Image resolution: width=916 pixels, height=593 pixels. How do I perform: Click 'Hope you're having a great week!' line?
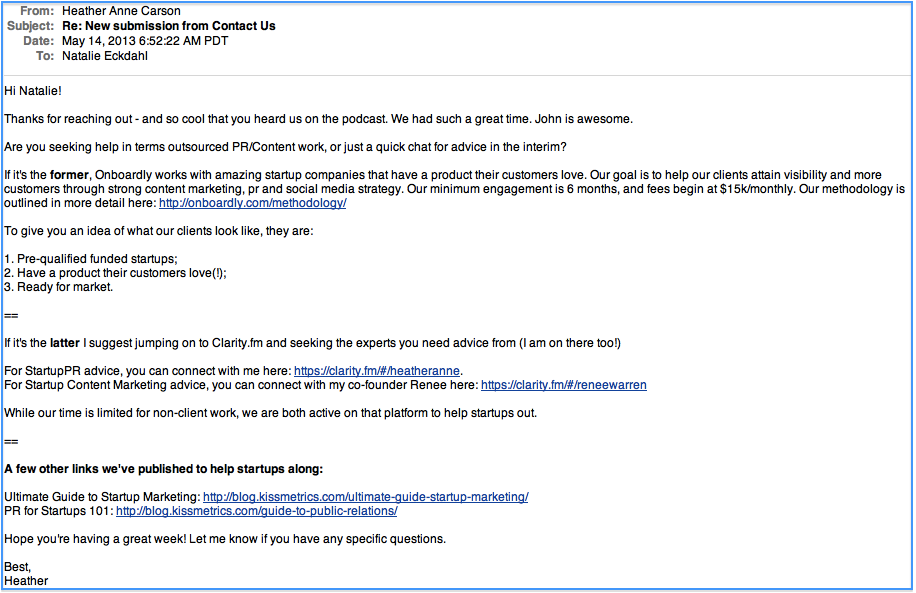pyautogui.click(x=225, y=539)
